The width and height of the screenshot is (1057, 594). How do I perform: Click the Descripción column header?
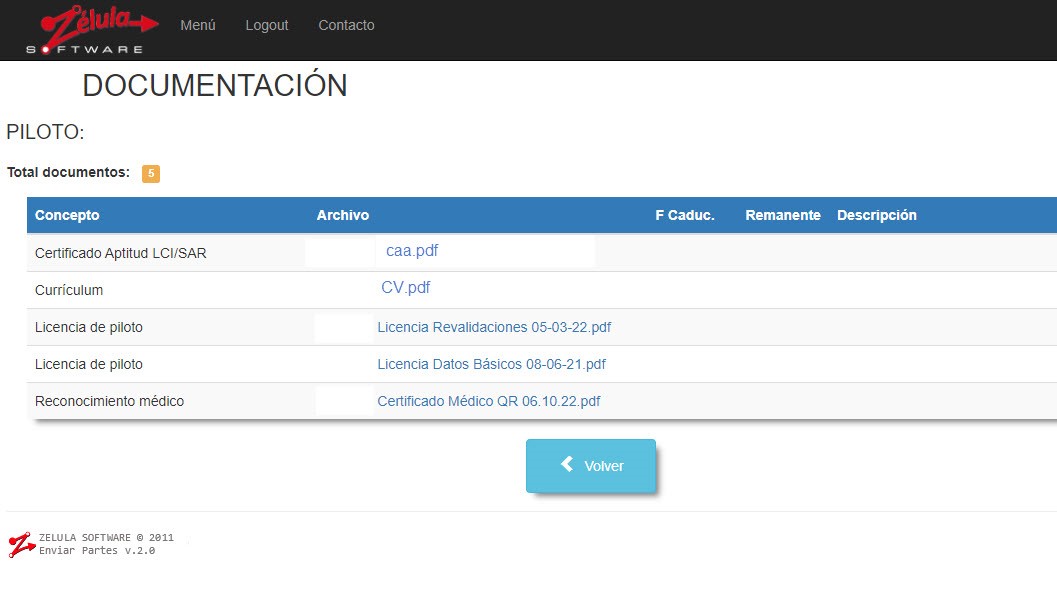click(x=877, y=215)
